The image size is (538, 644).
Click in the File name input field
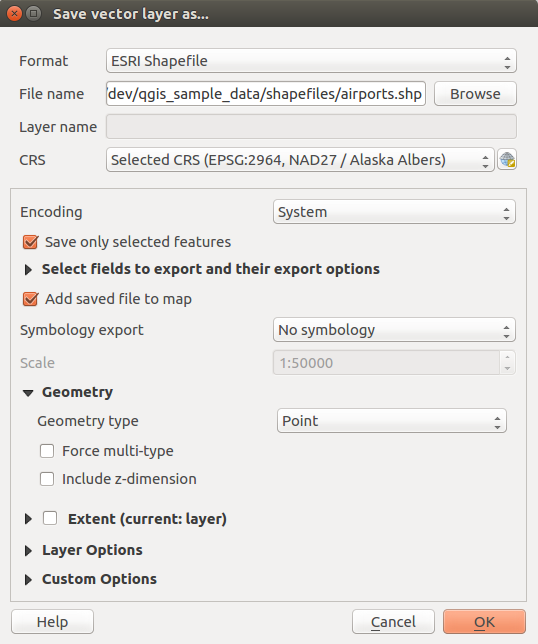[266, 94]
